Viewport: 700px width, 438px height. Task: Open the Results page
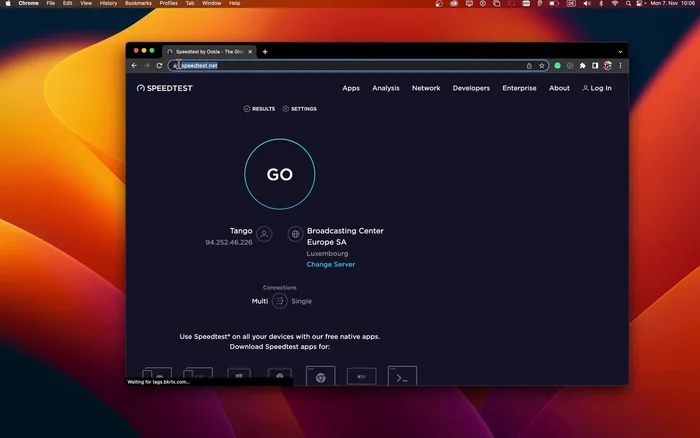[x=259, y=108]
